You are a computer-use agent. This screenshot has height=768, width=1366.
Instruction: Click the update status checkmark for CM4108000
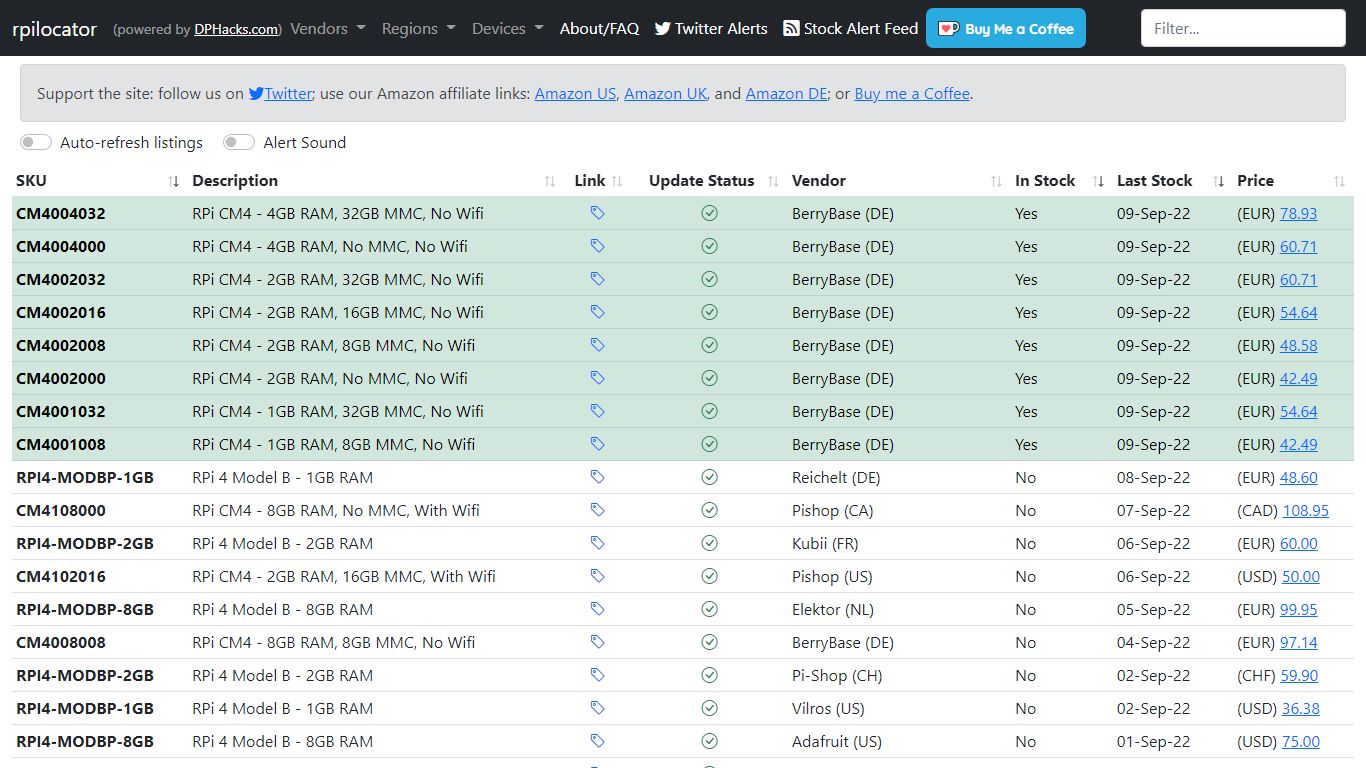click(709, 510)
